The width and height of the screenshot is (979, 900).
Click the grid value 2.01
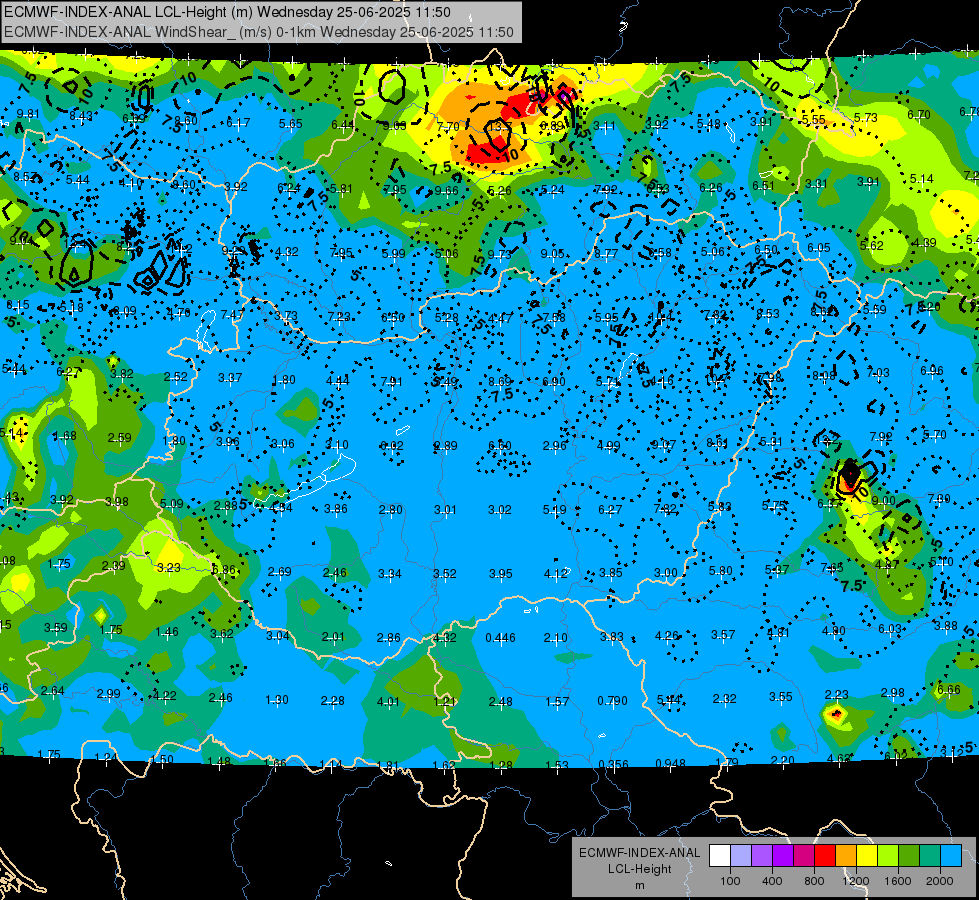(333, 636)
